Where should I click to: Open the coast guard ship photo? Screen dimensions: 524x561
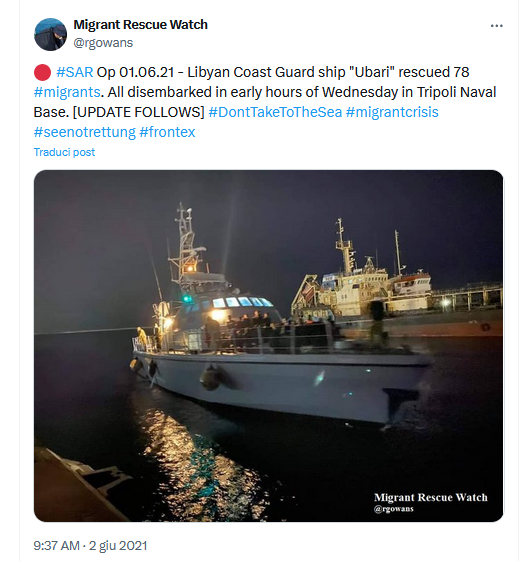tap(268, 346)
